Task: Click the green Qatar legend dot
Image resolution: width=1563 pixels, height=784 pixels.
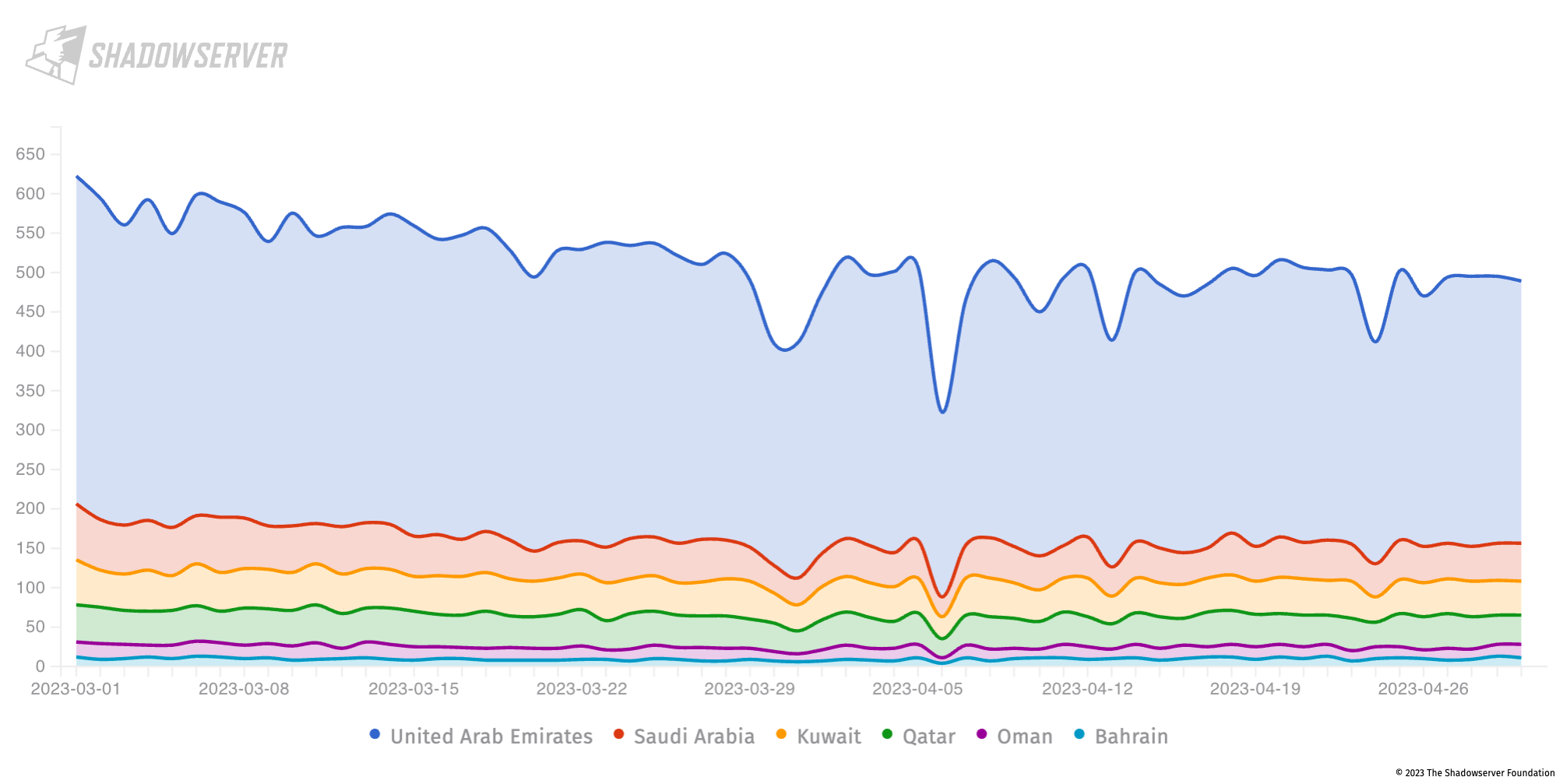Action: [x=887, y=734]
